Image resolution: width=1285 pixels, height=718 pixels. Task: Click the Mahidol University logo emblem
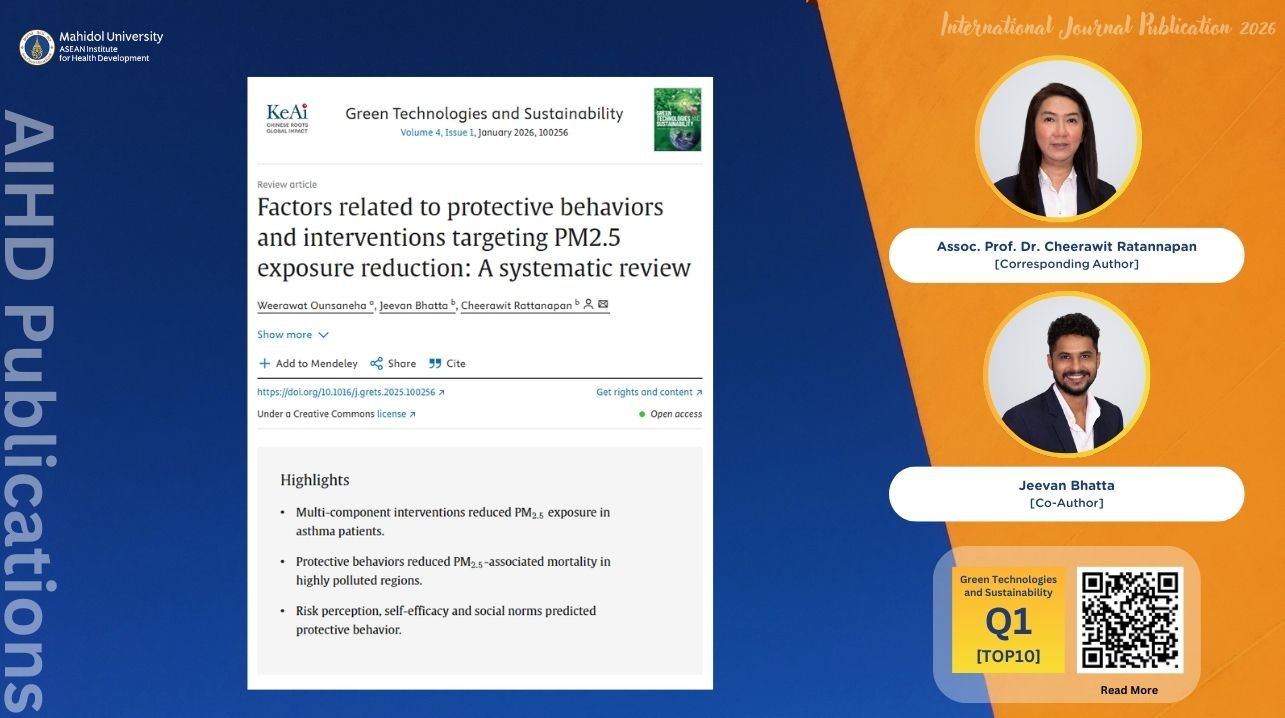click(x=37, y=47)
